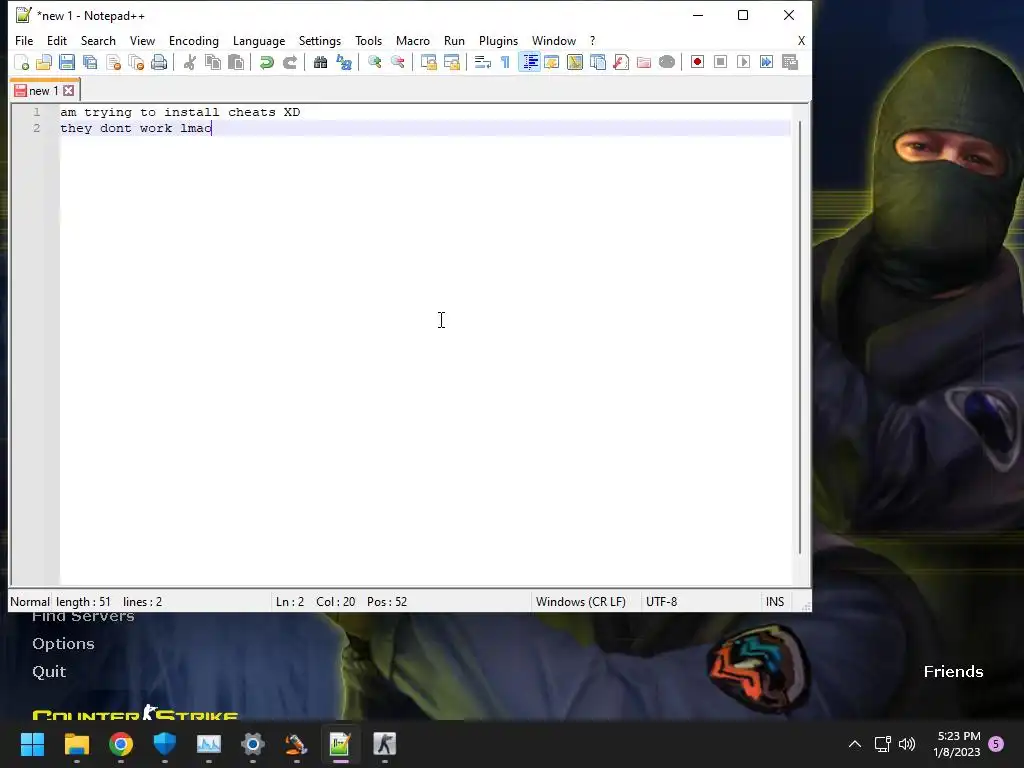This screenshot has height=768, width=1024.
Task: Open the Windows Start menu
Action: coord(33,744)
